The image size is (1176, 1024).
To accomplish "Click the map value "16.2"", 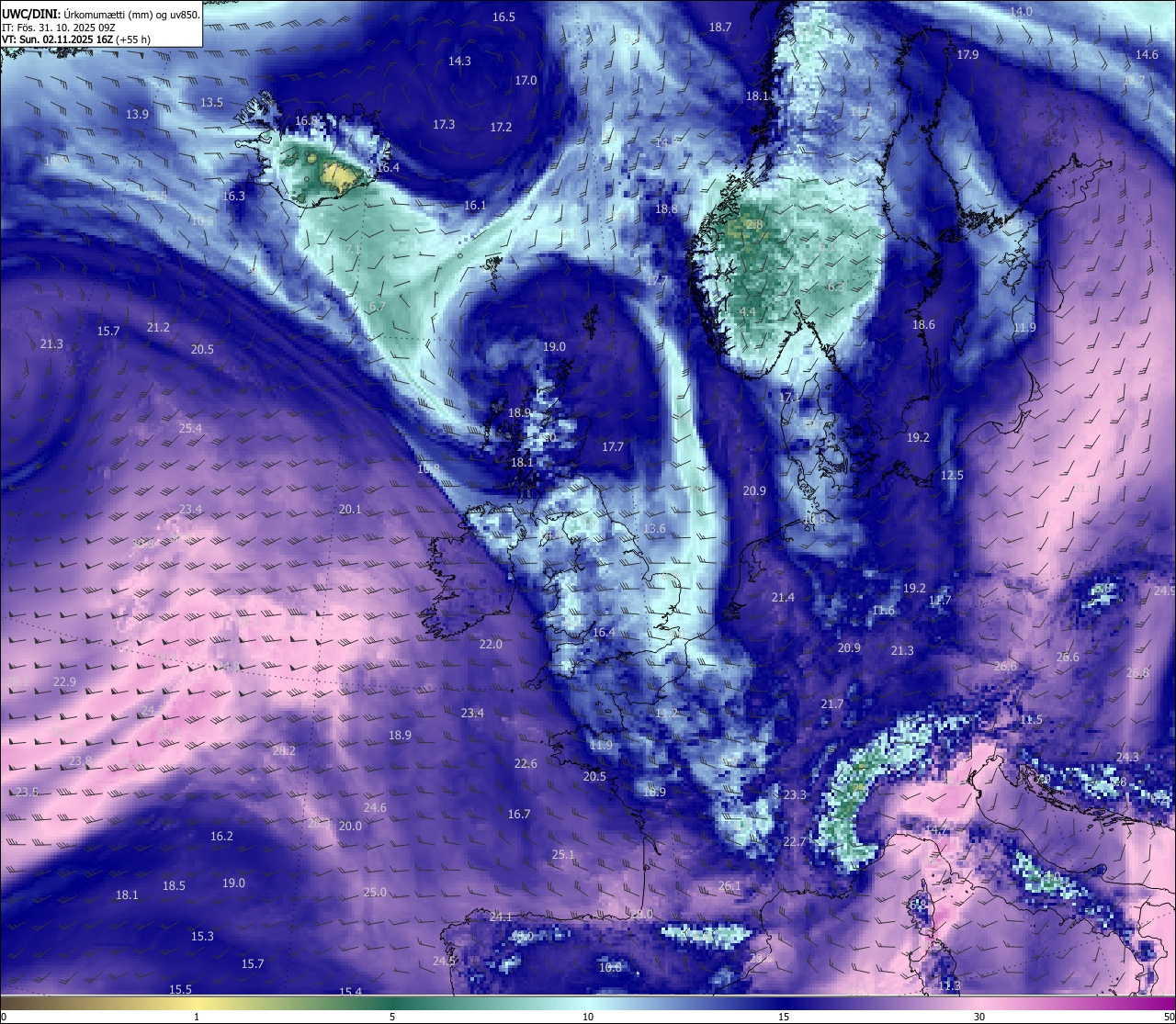I will click(x=221, y=837).
